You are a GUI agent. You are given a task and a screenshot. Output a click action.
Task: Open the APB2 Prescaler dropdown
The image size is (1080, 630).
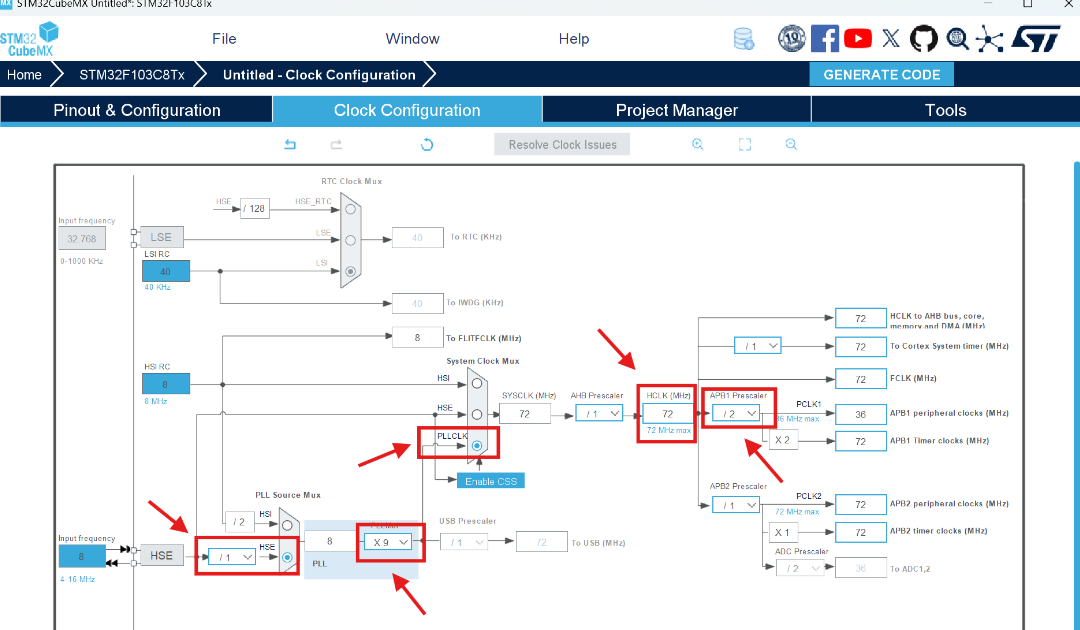(736, 505)
